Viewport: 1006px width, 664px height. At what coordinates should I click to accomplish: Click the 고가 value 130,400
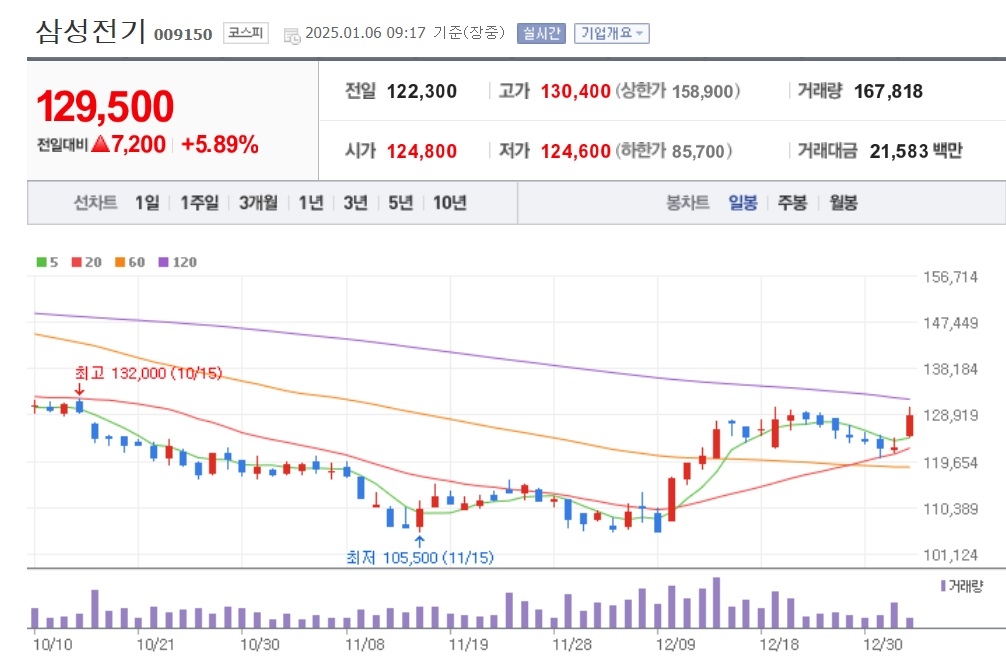pos(575,92)
